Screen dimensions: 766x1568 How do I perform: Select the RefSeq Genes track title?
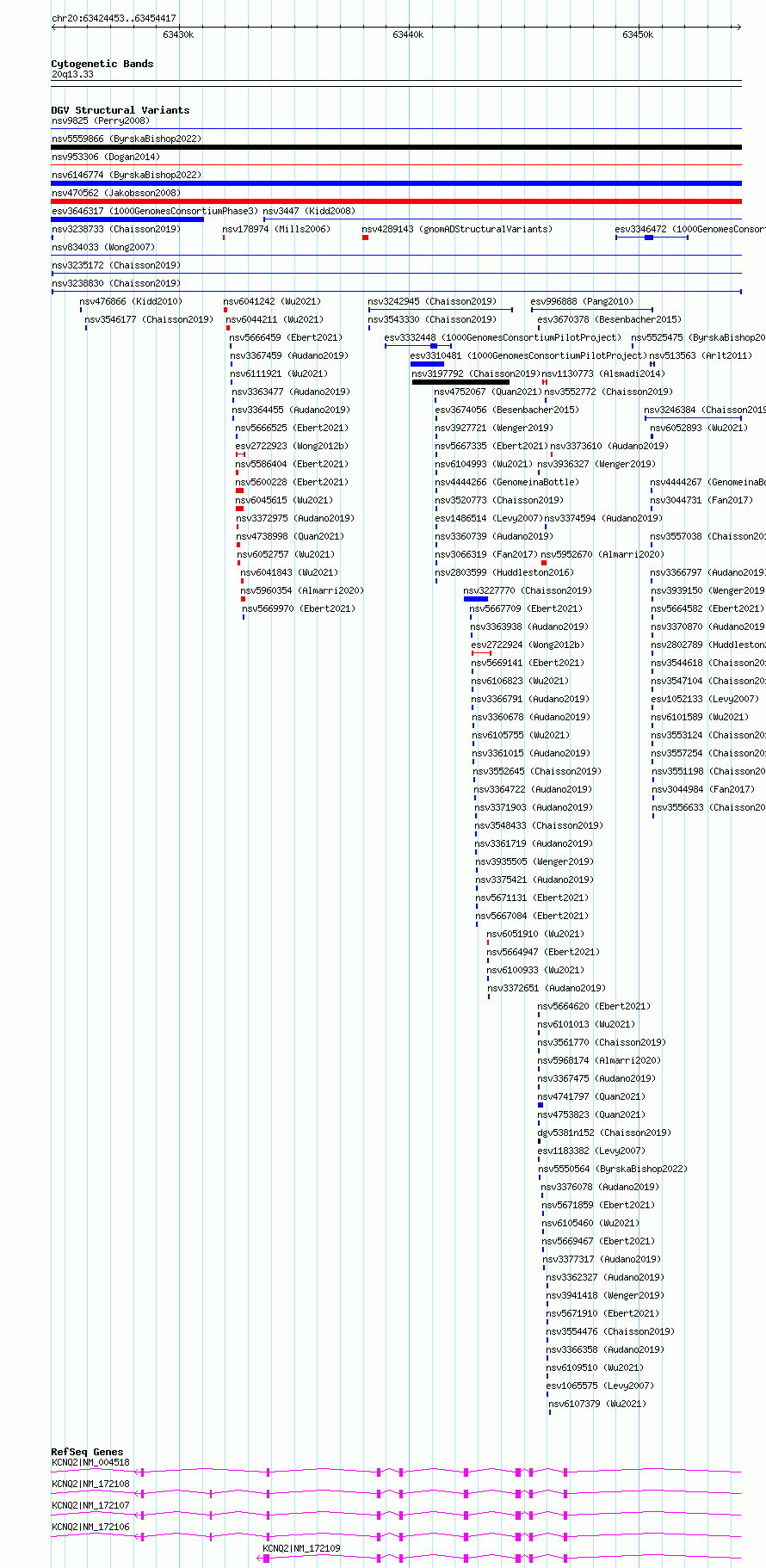coord(87,1452)
